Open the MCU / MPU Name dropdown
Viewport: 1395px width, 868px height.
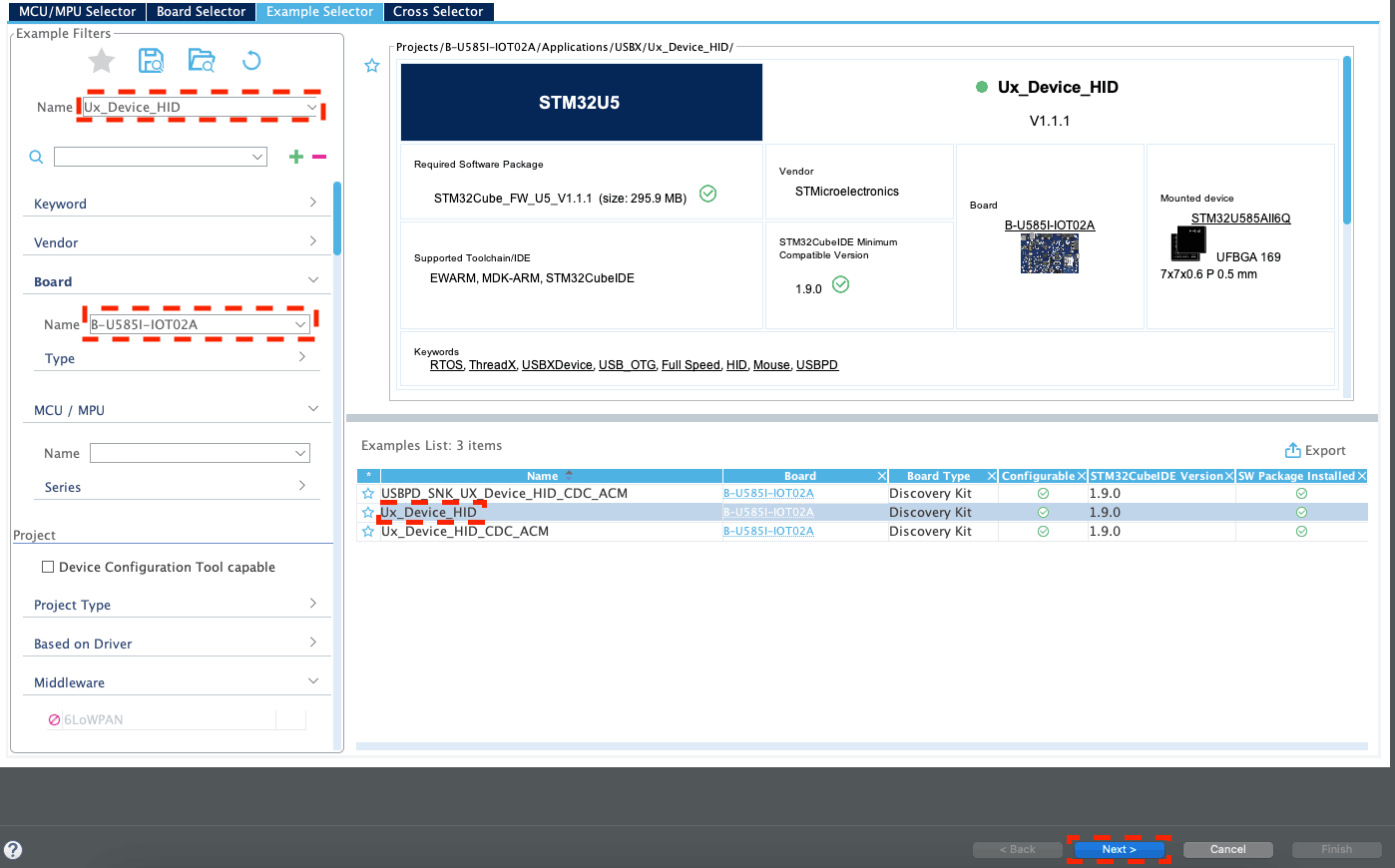pos(299,453)
